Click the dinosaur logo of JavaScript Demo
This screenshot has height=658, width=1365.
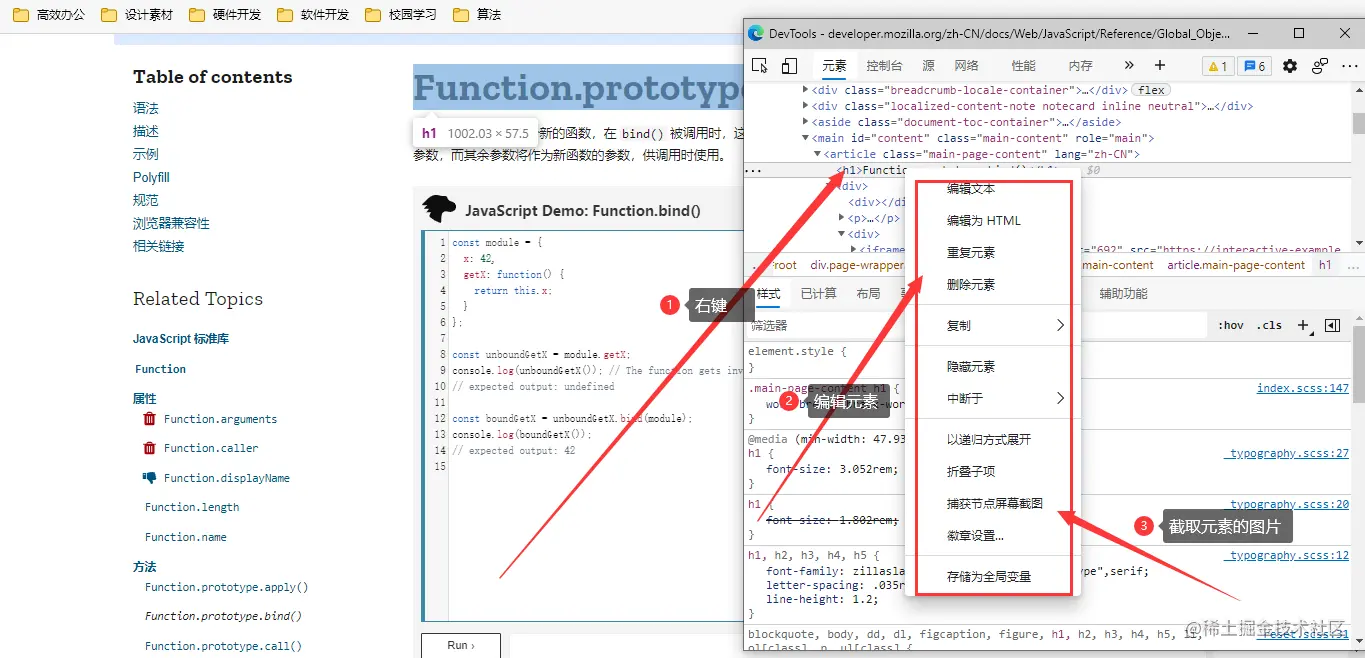439,209
